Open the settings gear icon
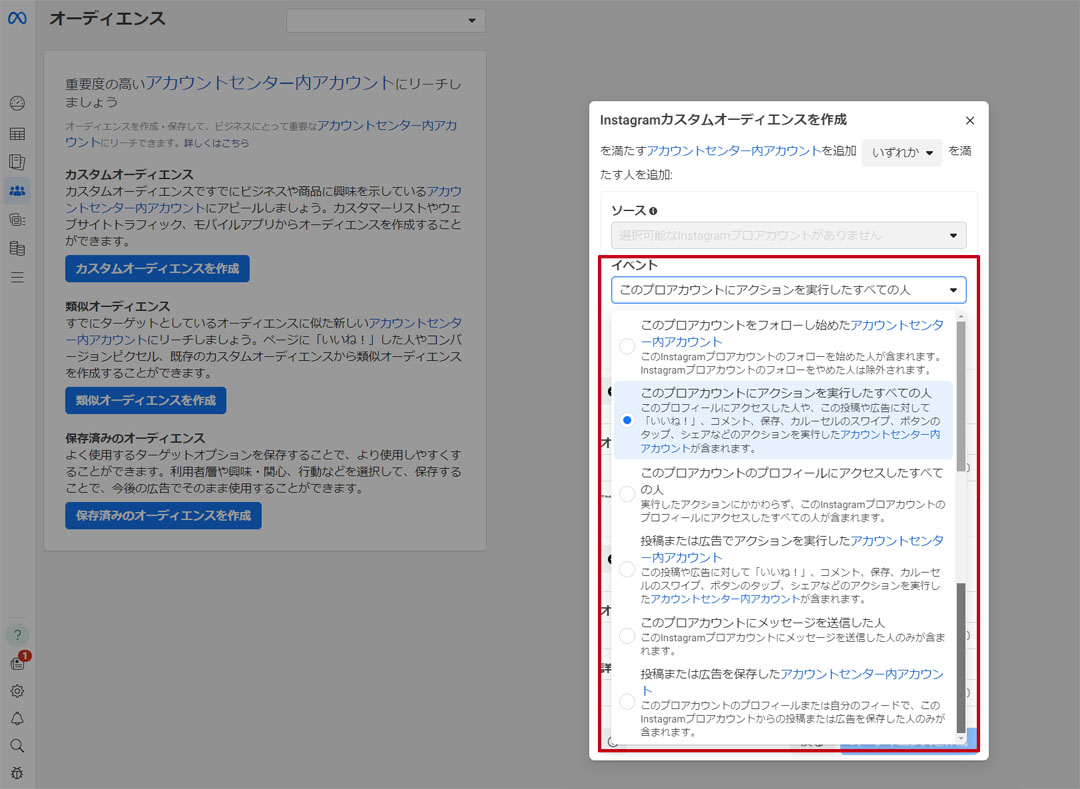This screenshot has width=1080, height=789. 17,691
